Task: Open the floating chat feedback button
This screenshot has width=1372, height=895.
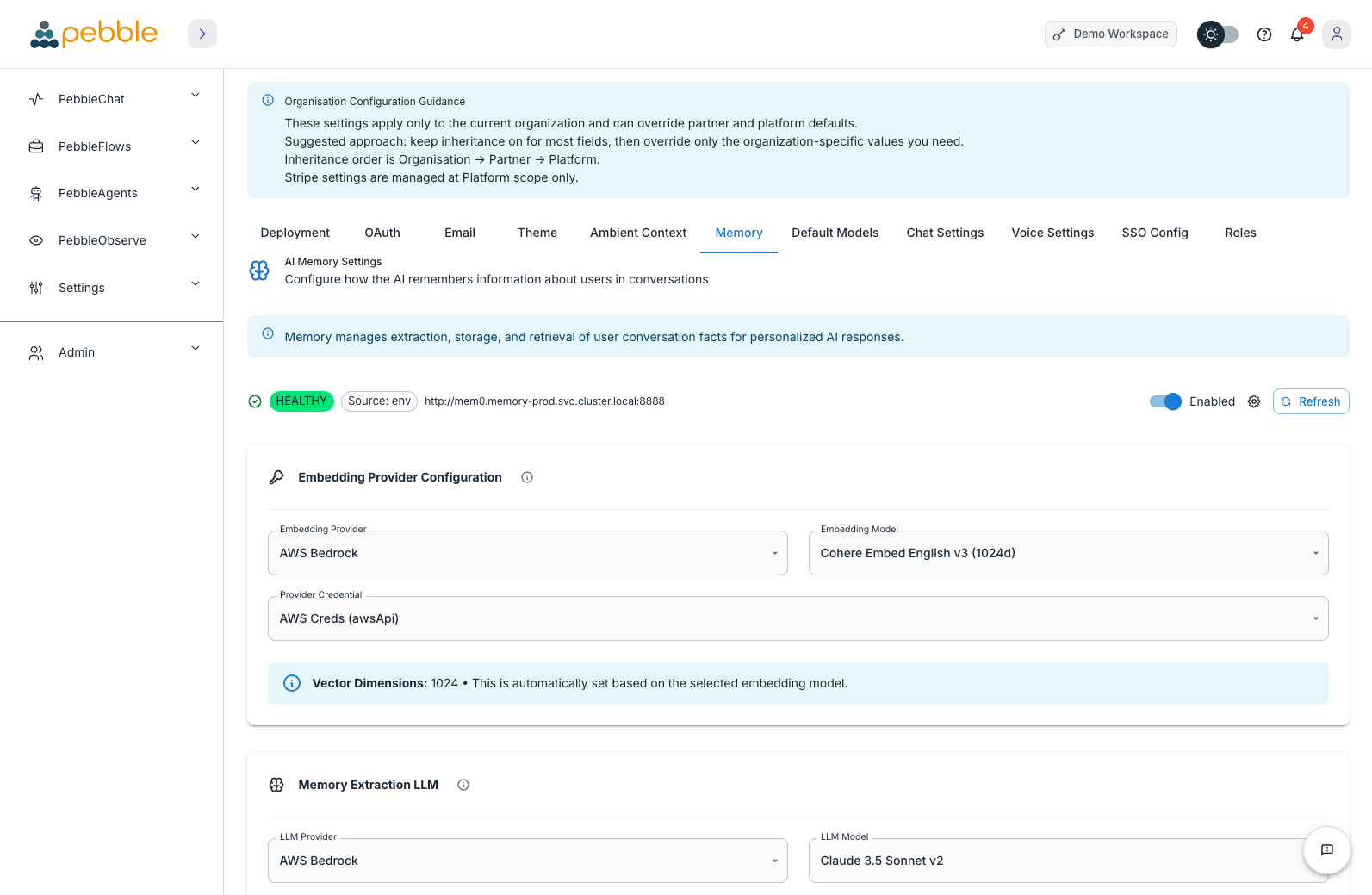Action: click(x=1326, y=850)
